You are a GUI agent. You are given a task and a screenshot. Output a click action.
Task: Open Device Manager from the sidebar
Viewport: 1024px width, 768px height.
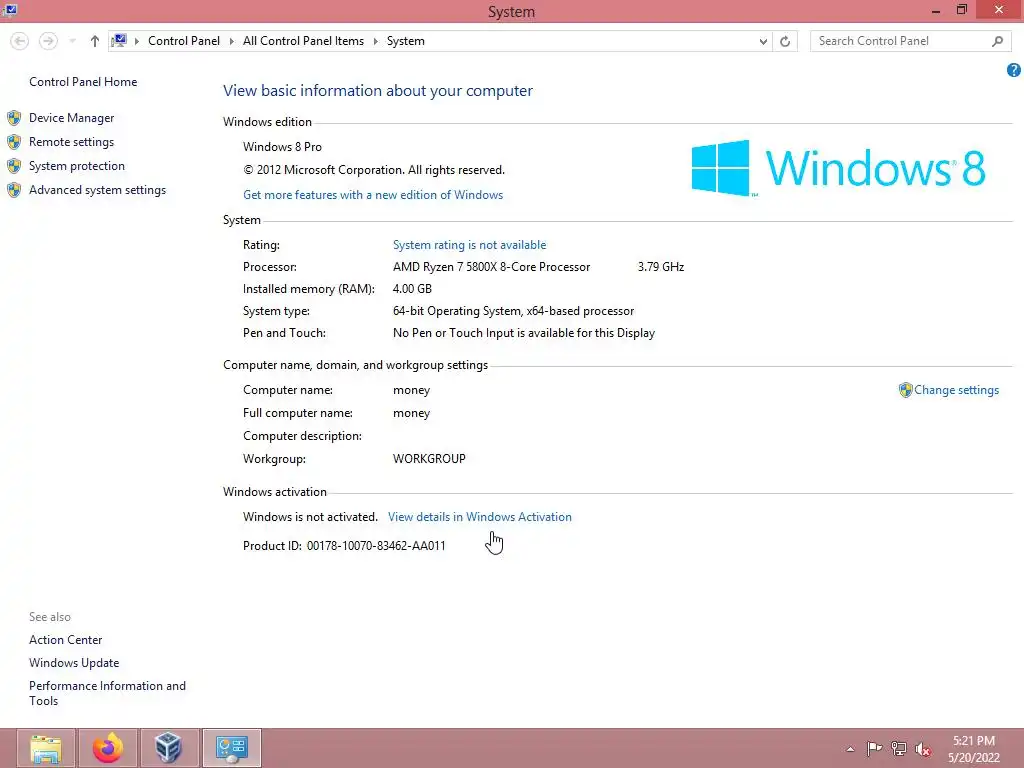click(71, 118)
